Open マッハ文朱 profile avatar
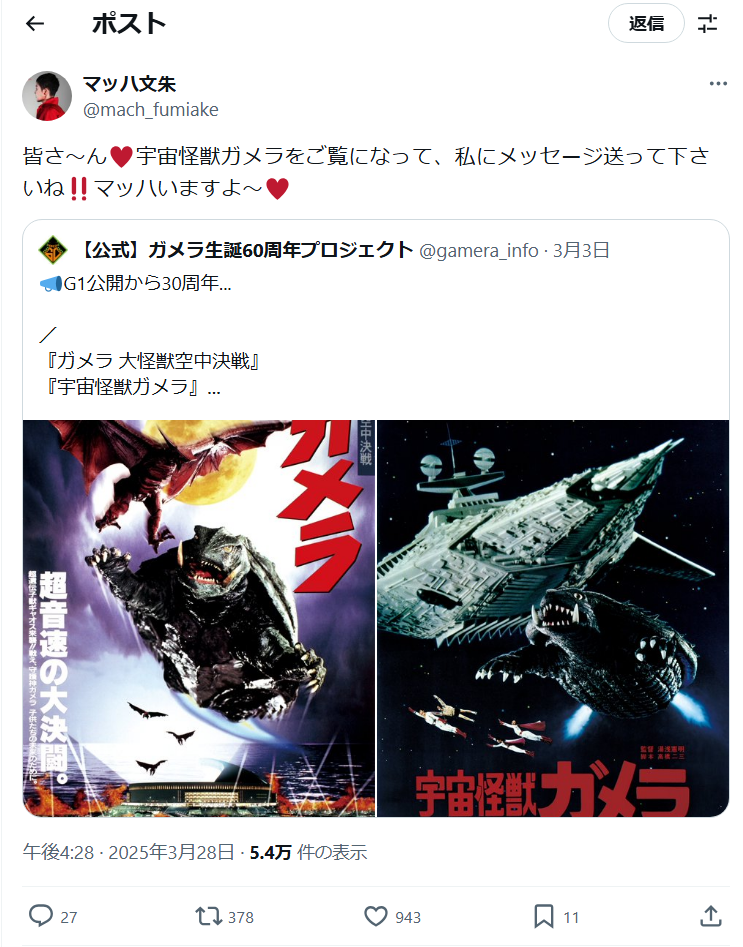The image size is (743, 947). [47, 96]
